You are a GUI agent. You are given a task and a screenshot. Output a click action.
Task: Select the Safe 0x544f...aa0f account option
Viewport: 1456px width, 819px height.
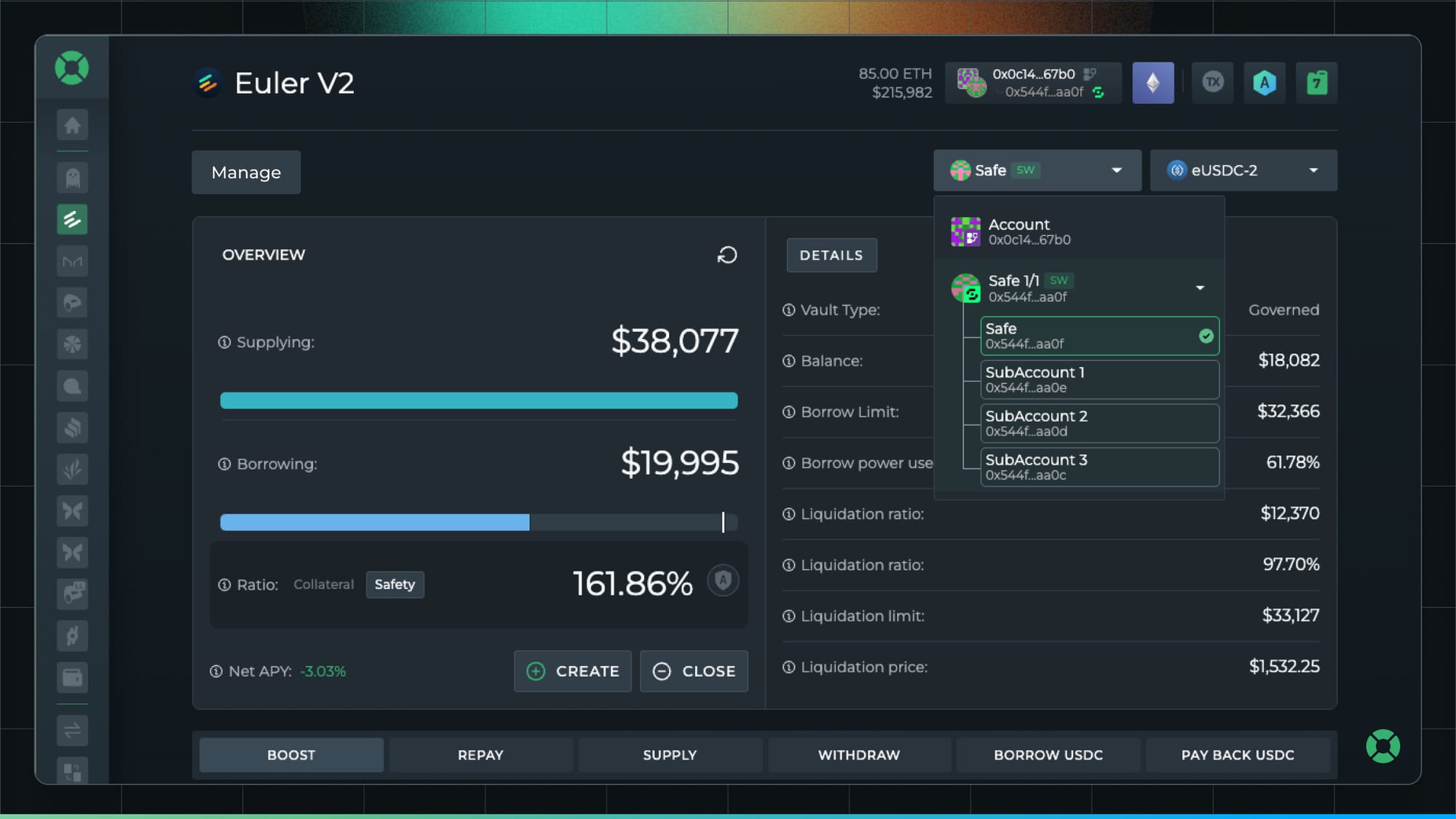tap(1099, 336)
